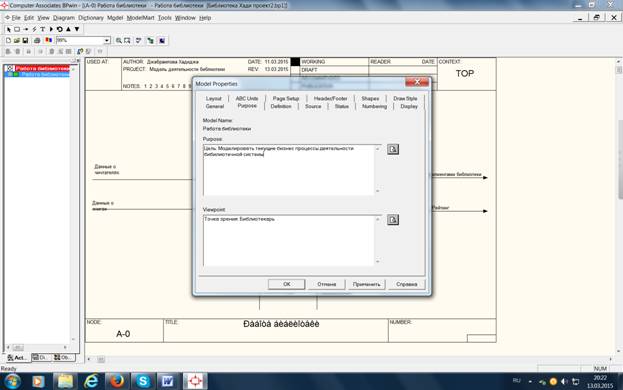Switch to the Definition tab

(x=281, y=106)
